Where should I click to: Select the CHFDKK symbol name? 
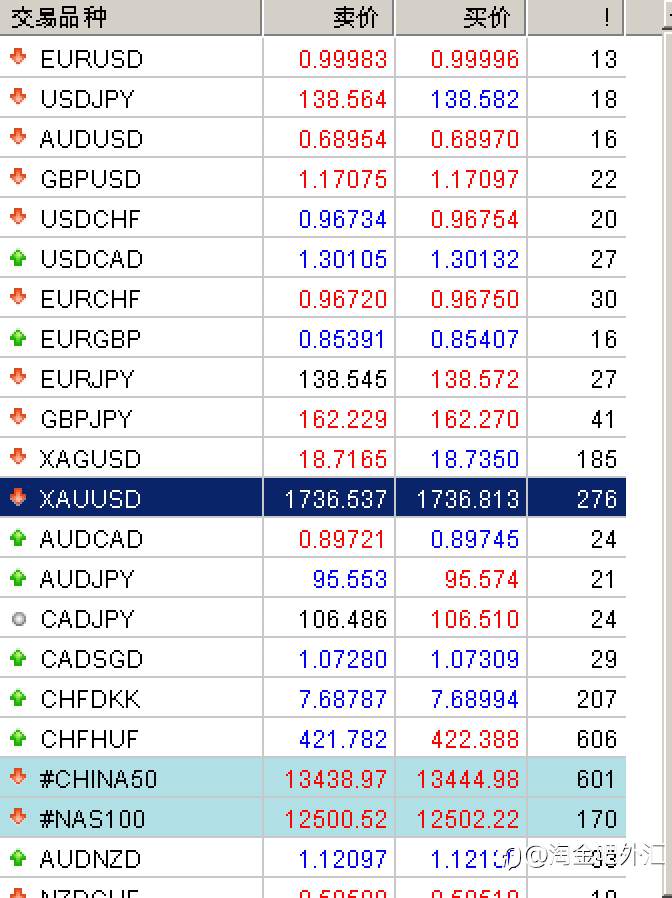[91, 699]
